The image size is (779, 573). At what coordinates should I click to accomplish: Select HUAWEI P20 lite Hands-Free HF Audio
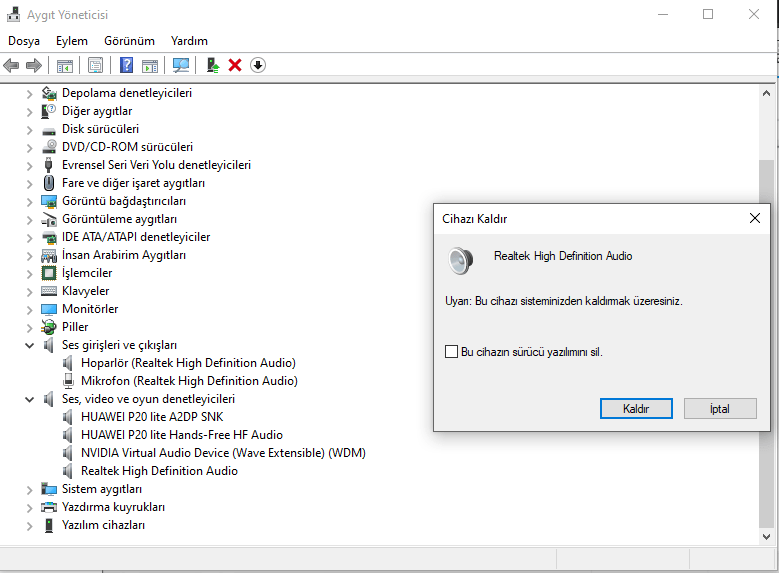[x=182, y=435]
